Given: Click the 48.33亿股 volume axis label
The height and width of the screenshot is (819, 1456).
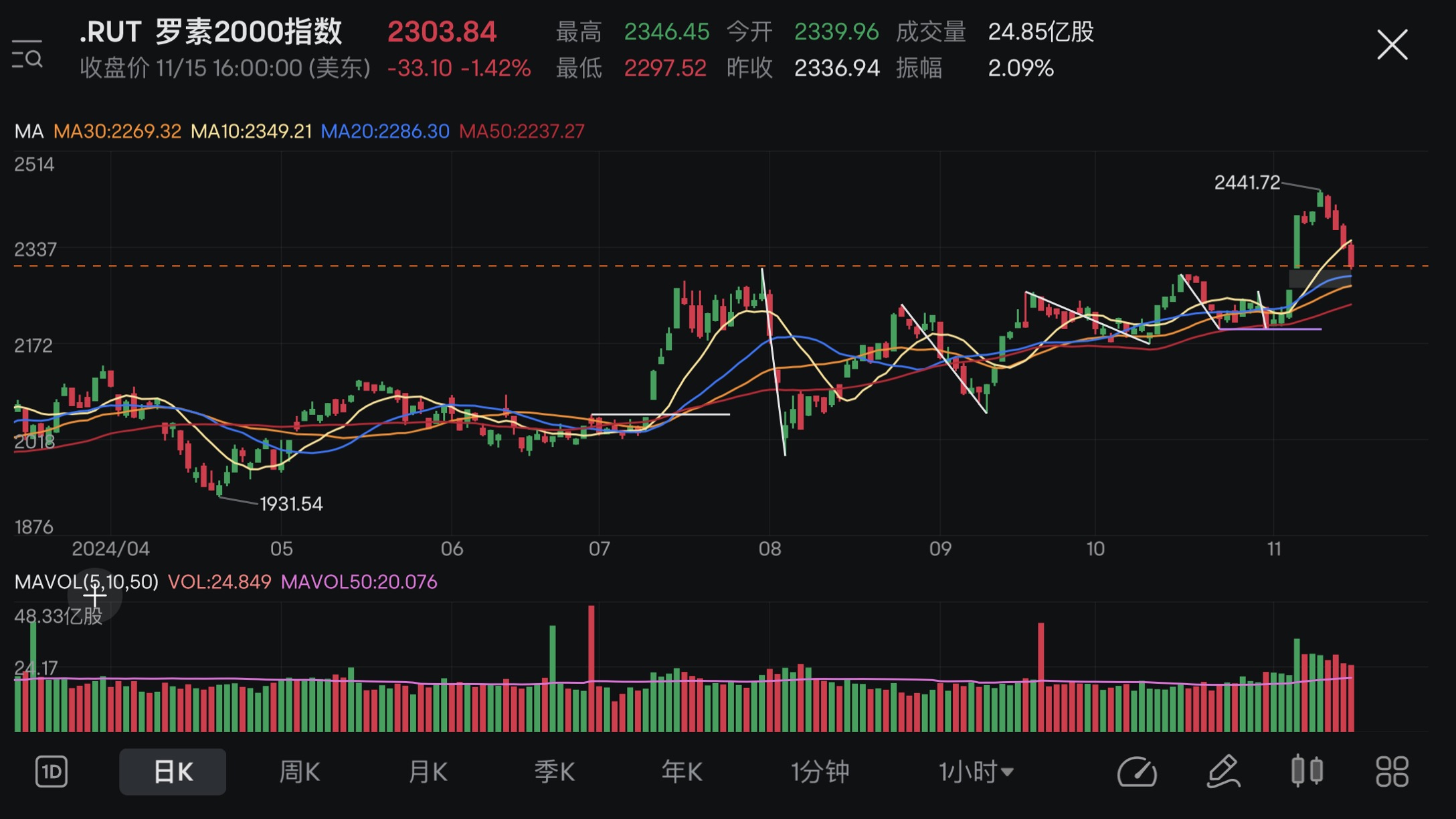Looking at the screenshot, I should point(58,616).
